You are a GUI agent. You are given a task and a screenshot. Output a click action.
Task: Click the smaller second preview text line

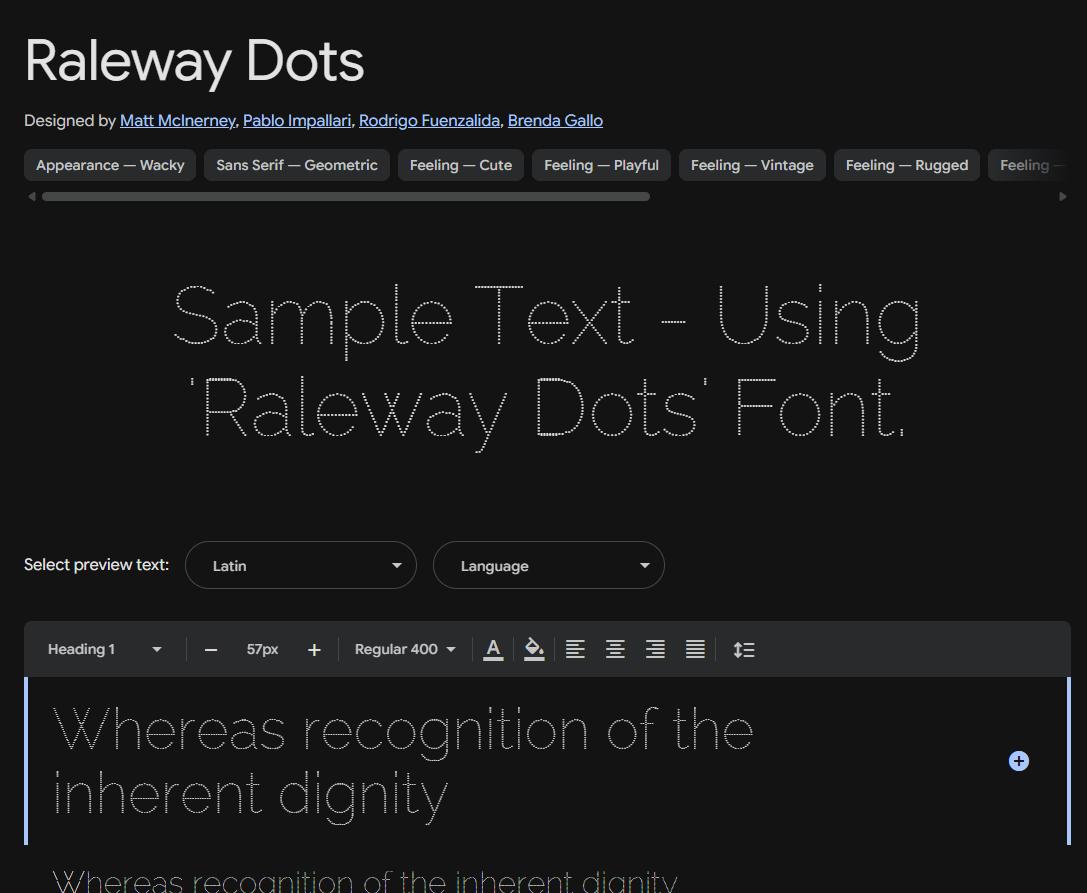click(x=365, y=881)
